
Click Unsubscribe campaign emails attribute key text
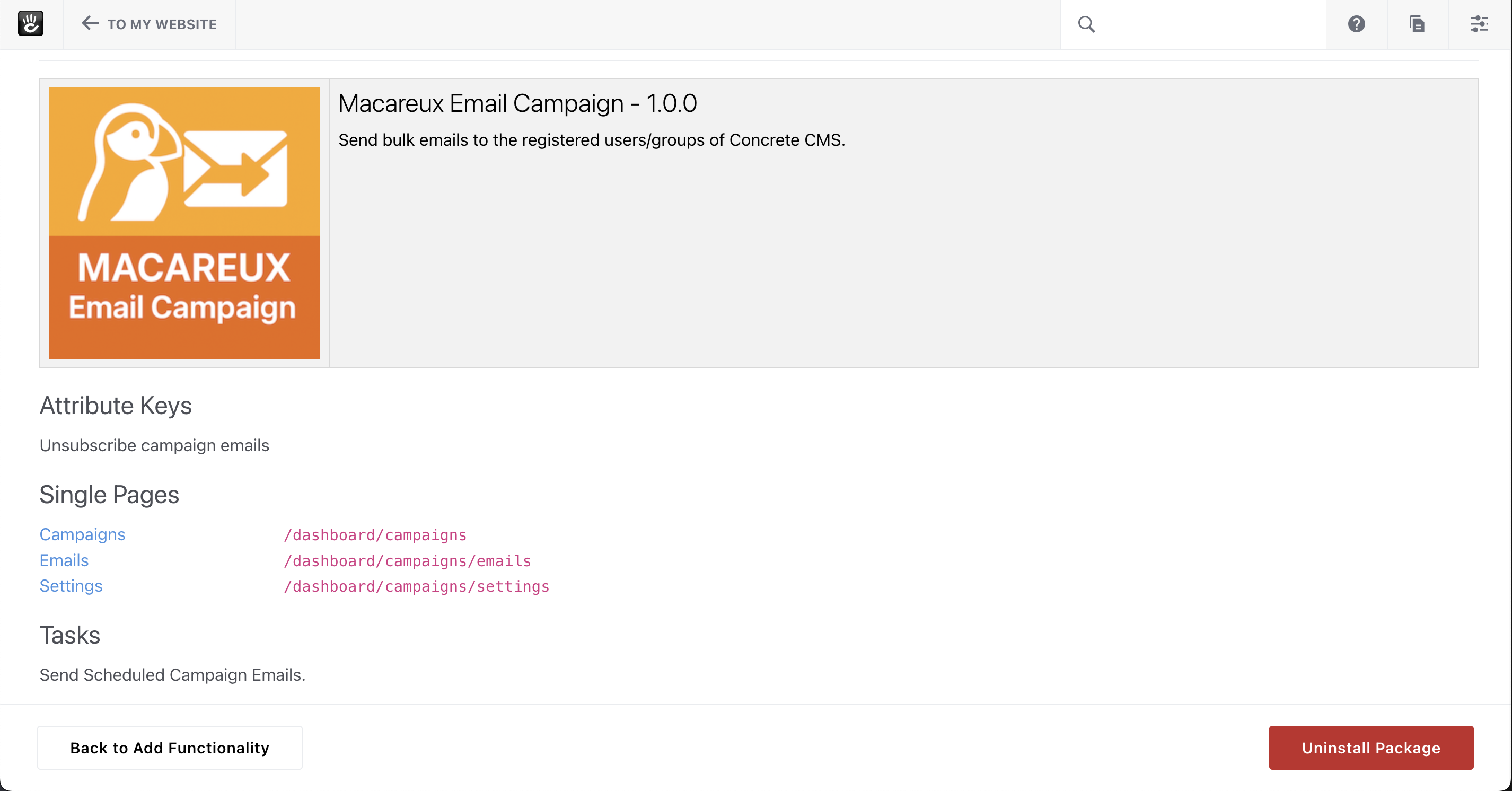click(154, 445)
